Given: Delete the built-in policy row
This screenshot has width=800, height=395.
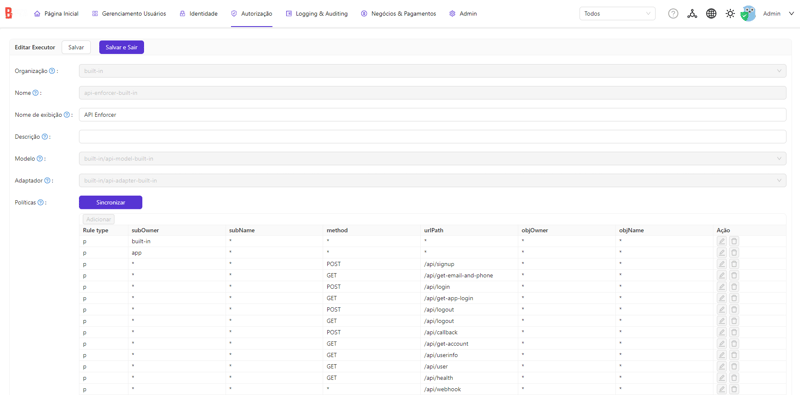Looking at the screenshot, I should [734, 241].
